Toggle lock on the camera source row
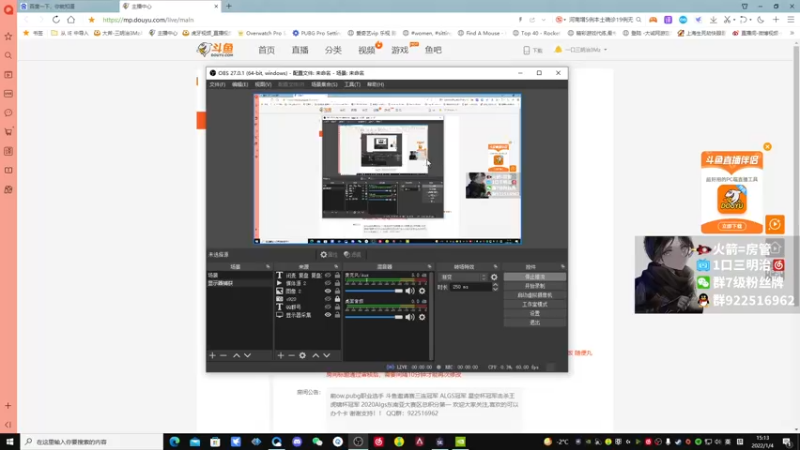 [x=337, y=299]
